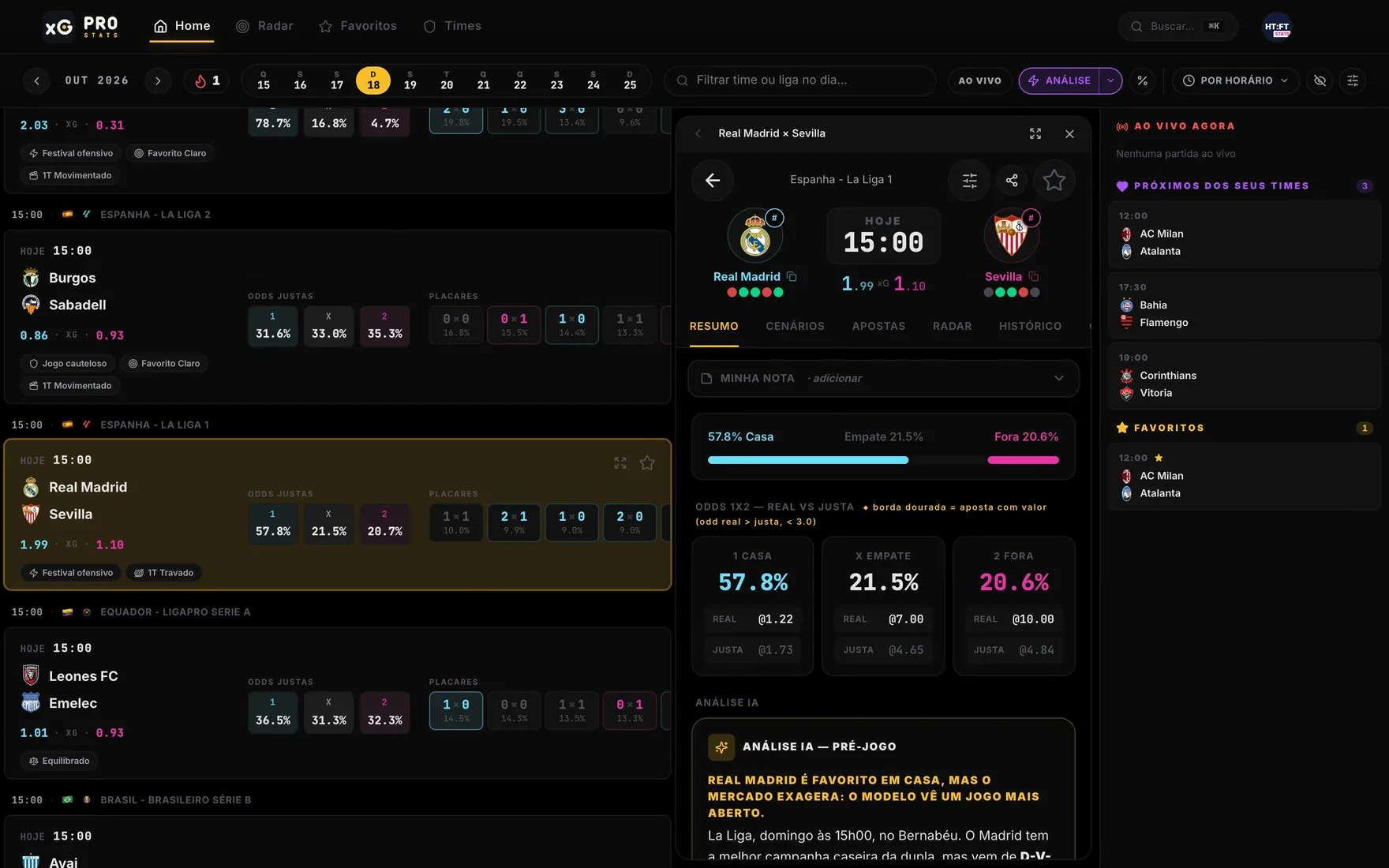Switch to the APOSTAS tab
This screenshot has width=1389, height=868.
pyautogui.click(x=878, y=327)
